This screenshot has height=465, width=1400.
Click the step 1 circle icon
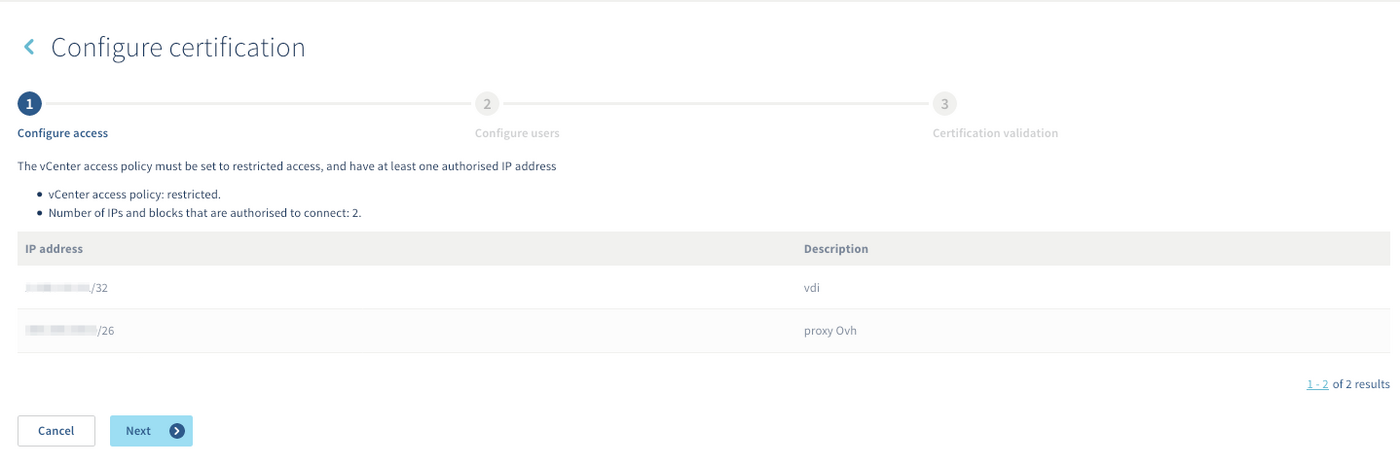click(x=30, y=104)
